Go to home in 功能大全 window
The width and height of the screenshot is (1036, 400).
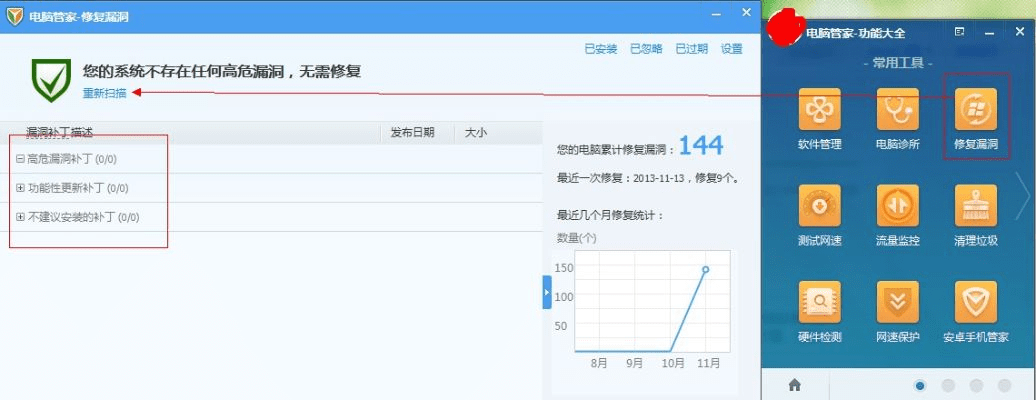tap(795, 385)
